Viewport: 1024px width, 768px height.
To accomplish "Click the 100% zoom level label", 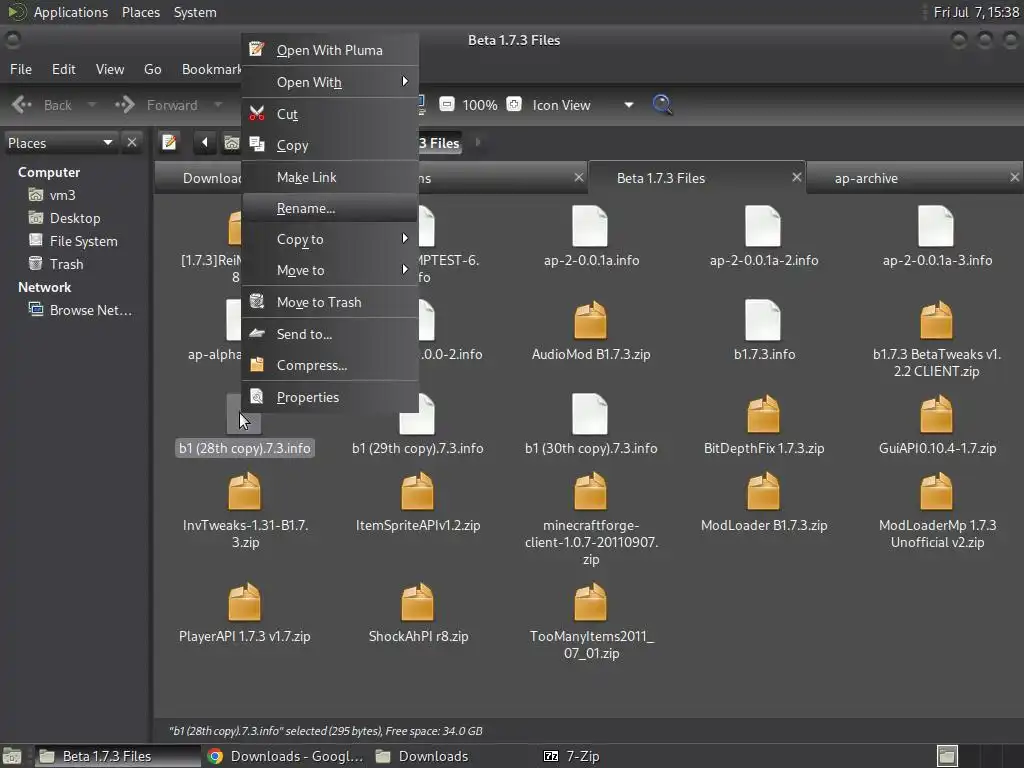I will [480, 105].
